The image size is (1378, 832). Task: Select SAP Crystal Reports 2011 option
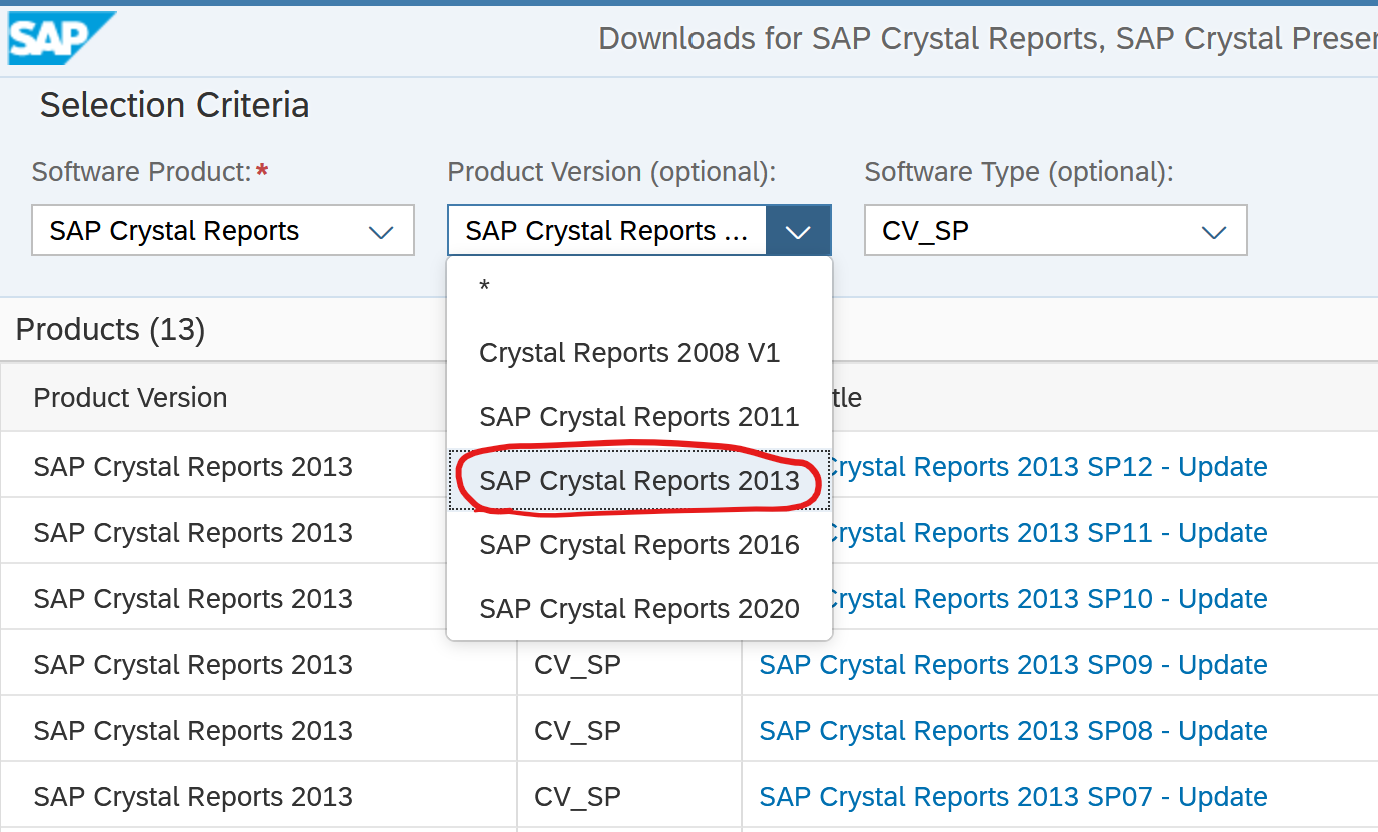click(639, 417)
